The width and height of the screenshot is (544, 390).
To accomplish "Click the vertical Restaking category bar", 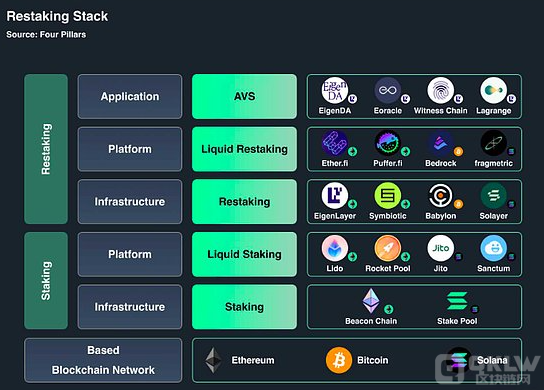I will click(x=46, y=149).
